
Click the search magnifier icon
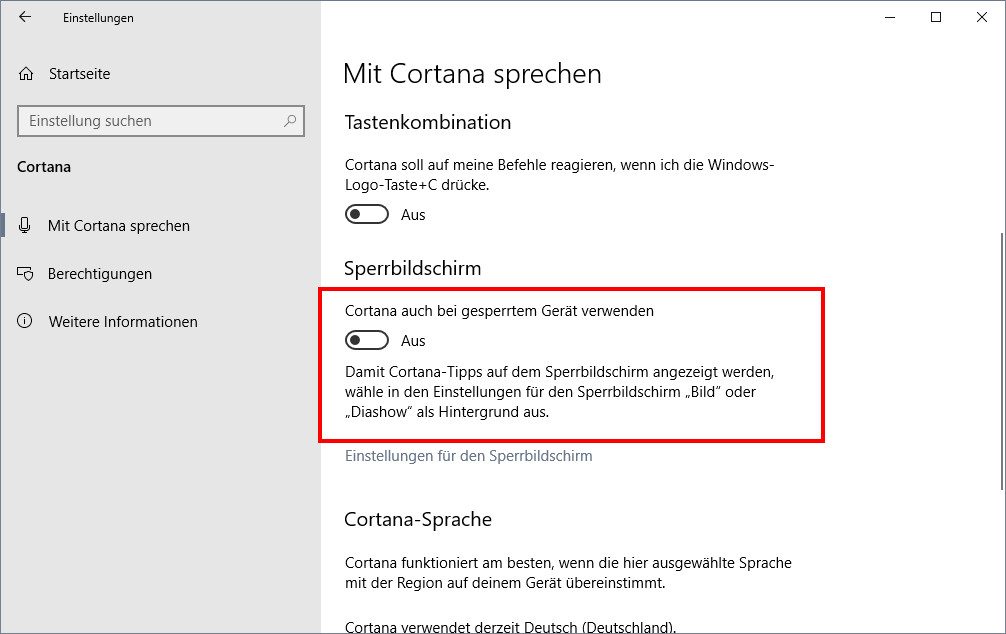point(290,121)
